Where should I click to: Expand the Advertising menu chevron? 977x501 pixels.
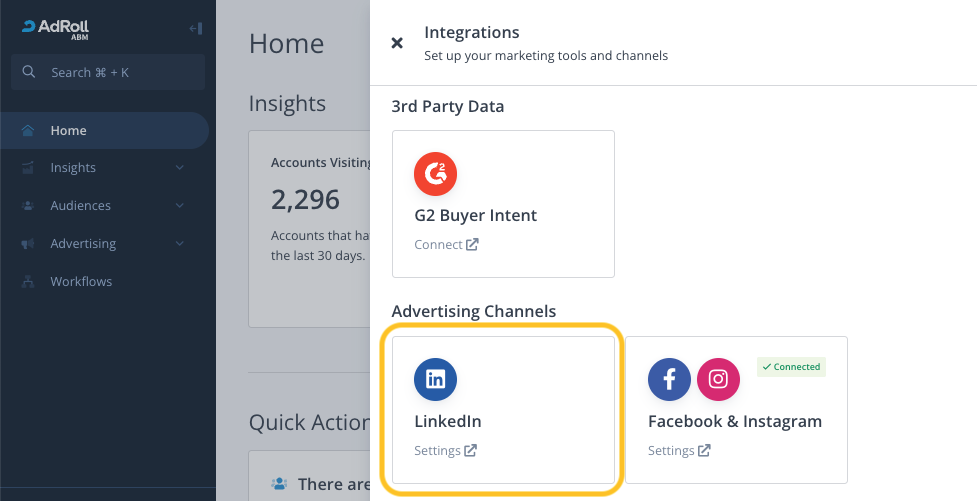[x=180, y=244]
